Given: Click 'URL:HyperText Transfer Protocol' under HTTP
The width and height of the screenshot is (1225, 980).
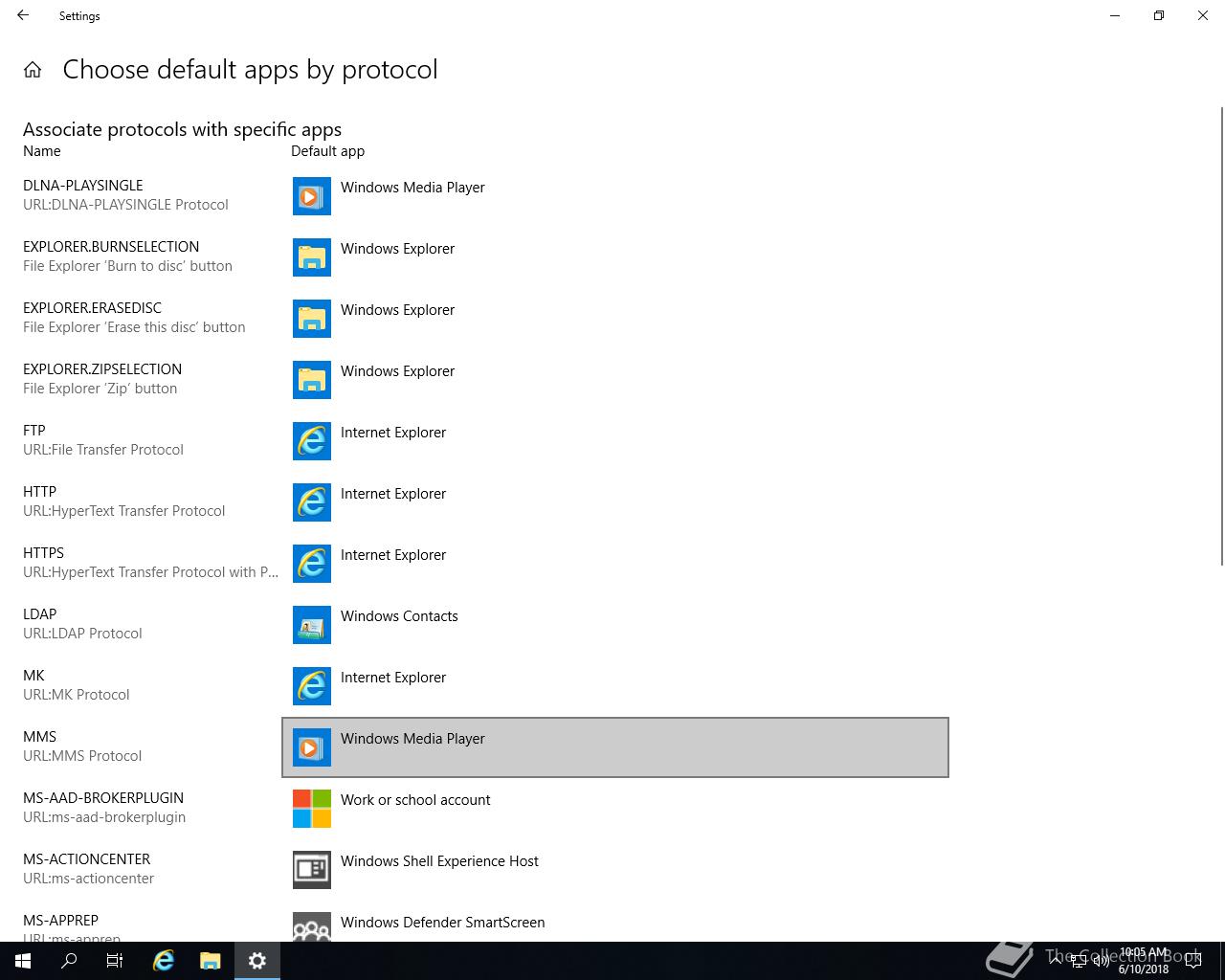Looking at the screenshot, I should [124, 511].
